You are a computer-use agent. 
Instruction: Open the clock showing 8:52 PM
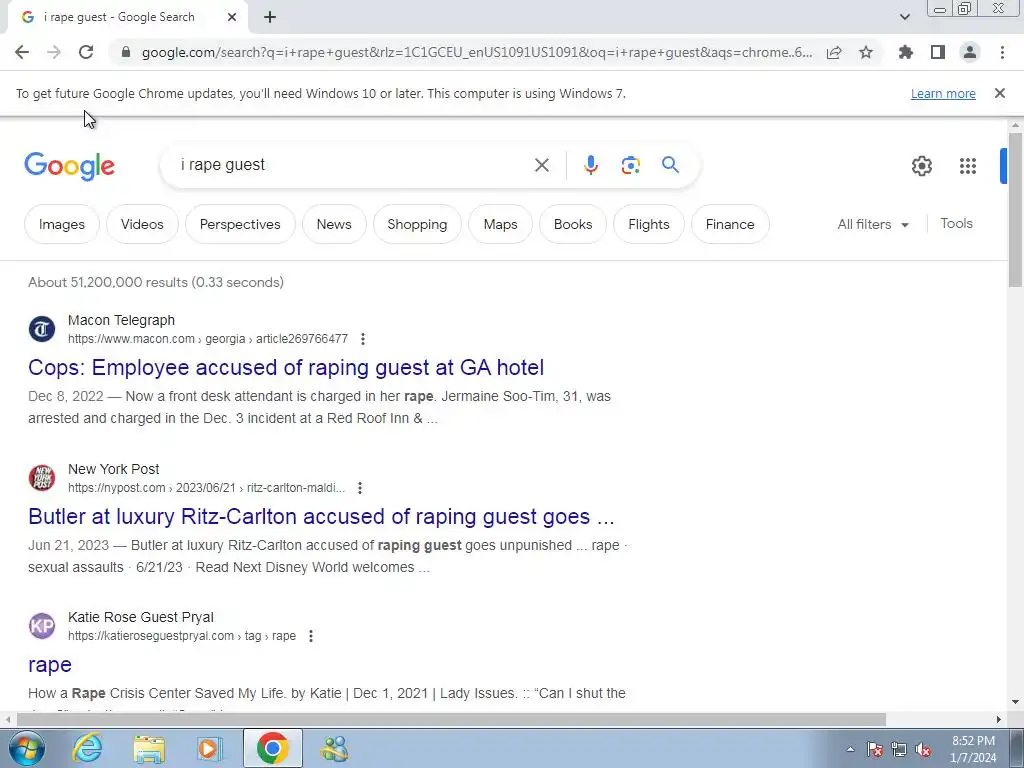[x=973, y=749]
